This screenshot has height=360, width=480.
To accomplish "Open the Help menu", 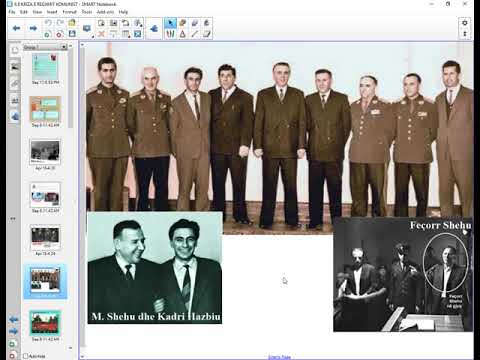I will (123, 12).
